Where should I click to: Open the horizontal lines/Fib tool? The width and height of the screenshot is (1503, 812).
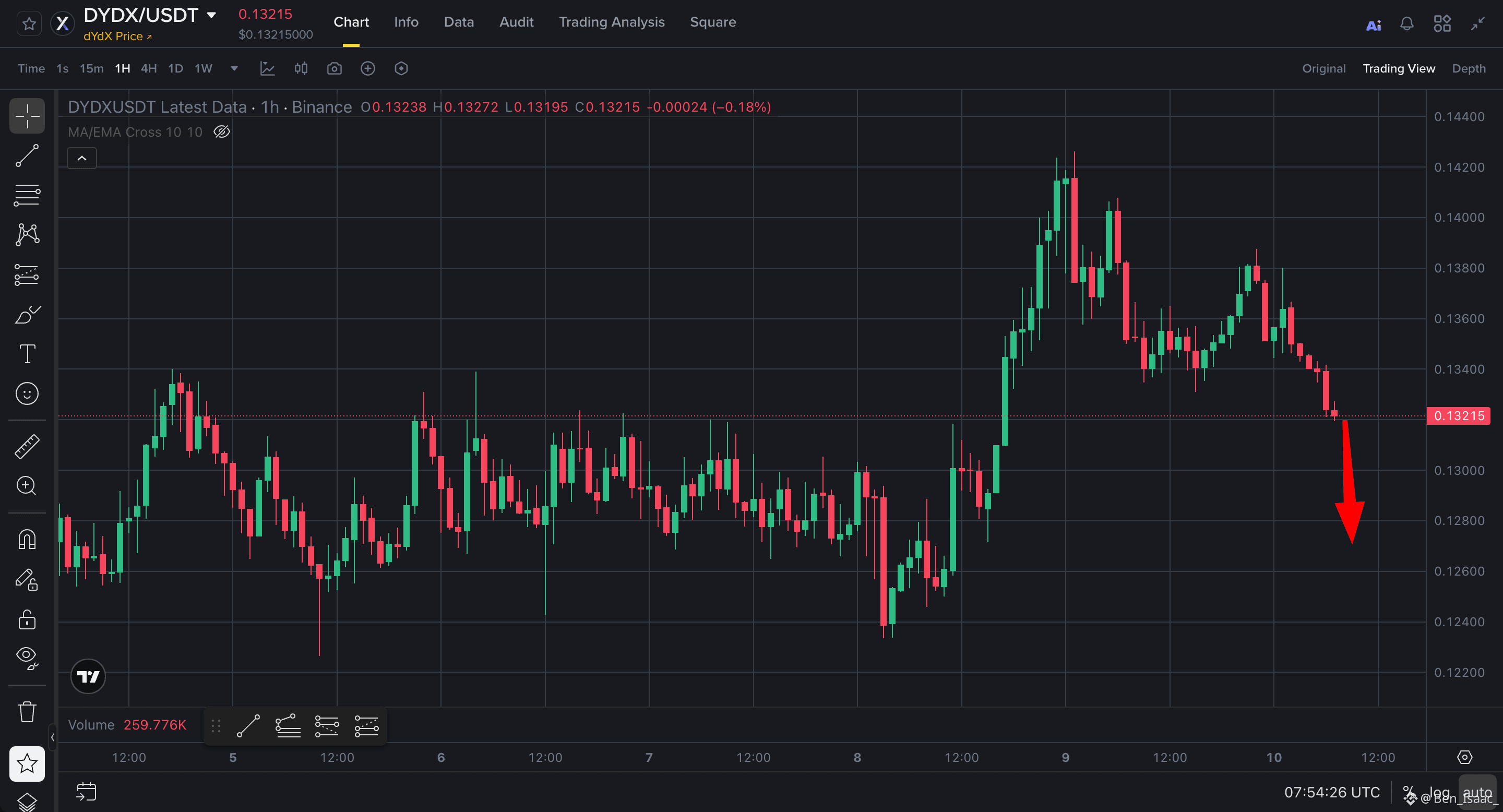pos(27,195)
